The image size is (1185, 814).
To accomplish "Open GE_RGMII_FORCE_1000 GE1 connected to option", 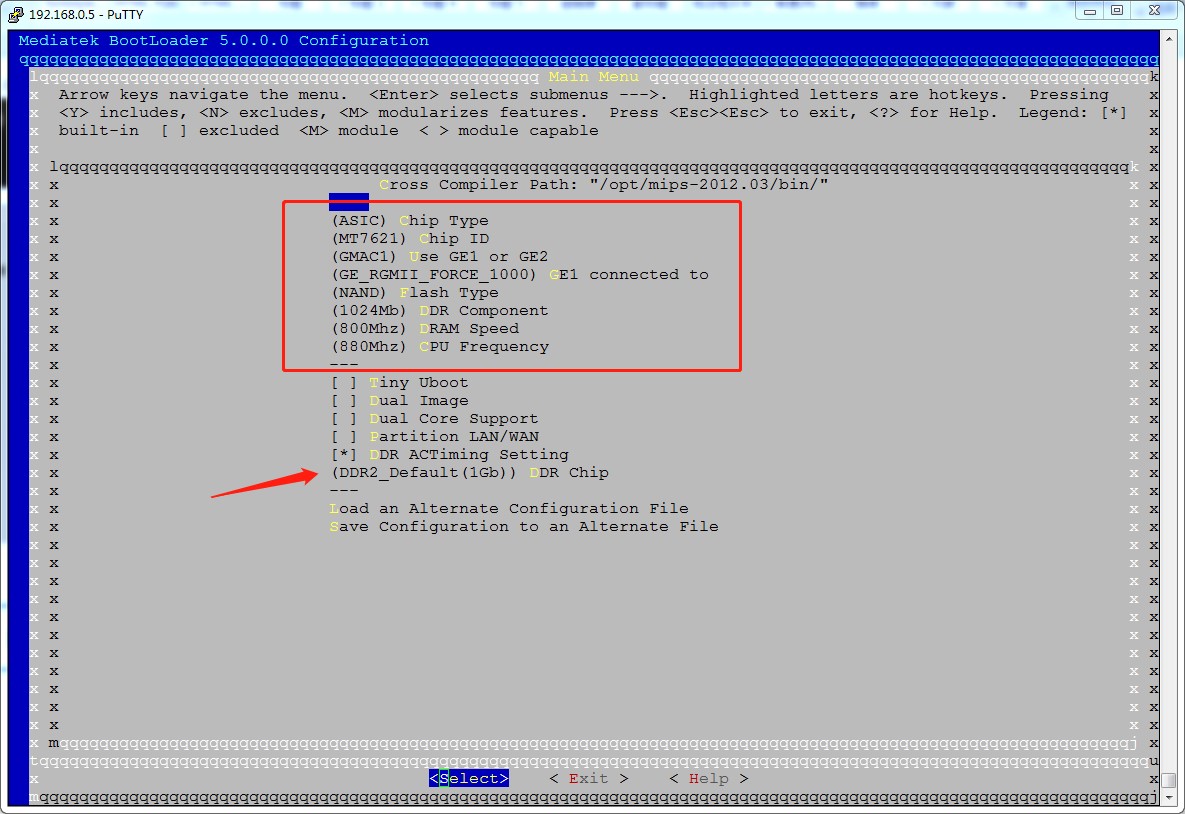I will [x=520, y=275].
